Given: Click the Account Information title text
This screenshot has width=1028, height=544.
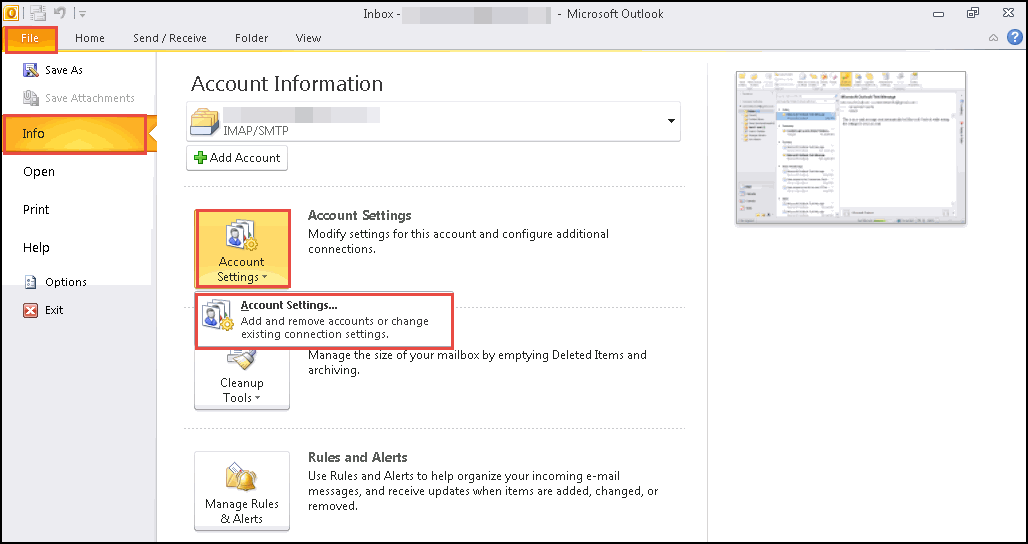Looking at the screenshot, I should (x=287, y=84).
